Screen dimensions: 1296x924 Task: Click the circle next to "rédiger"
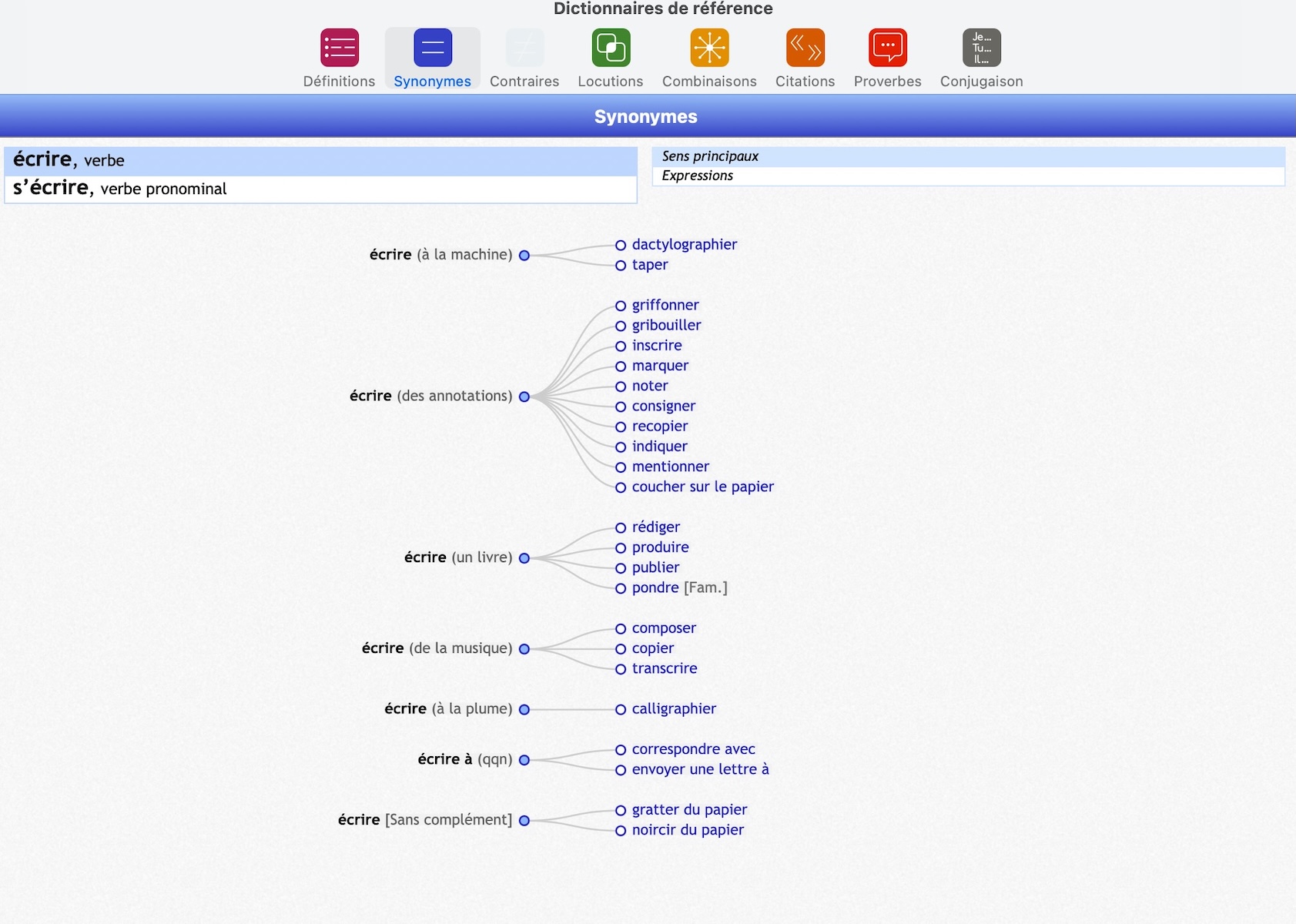point(621,527)
